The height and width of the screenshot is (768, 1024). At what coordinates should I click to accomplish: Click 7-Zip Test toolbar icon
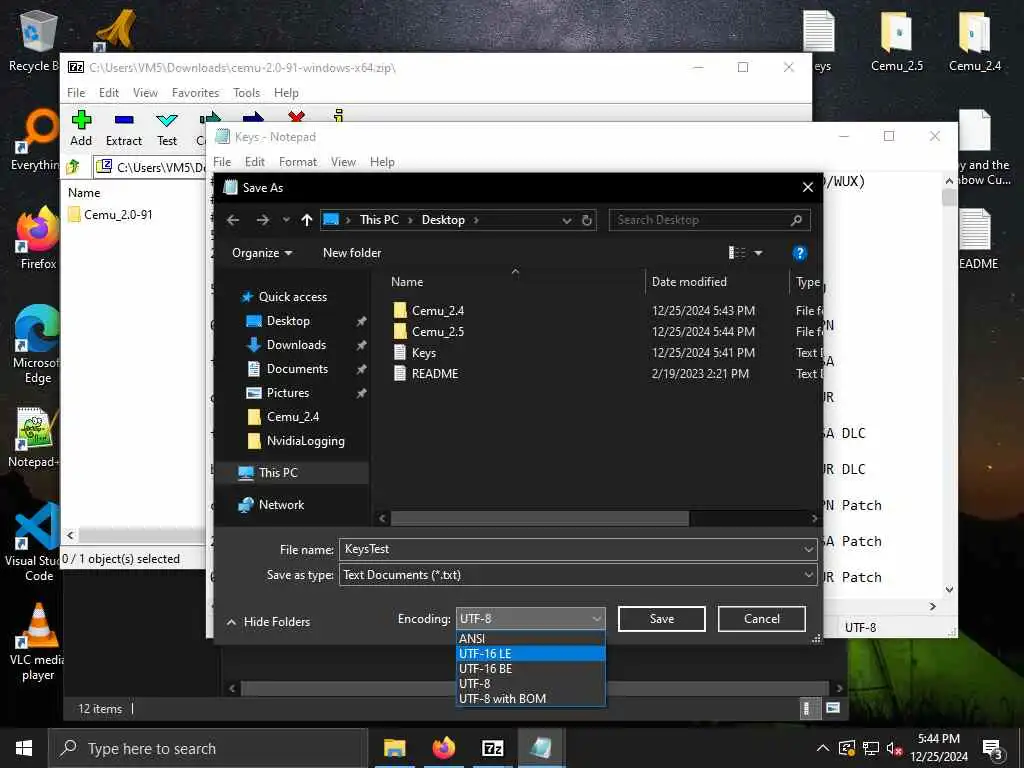[x=167, y=128]
